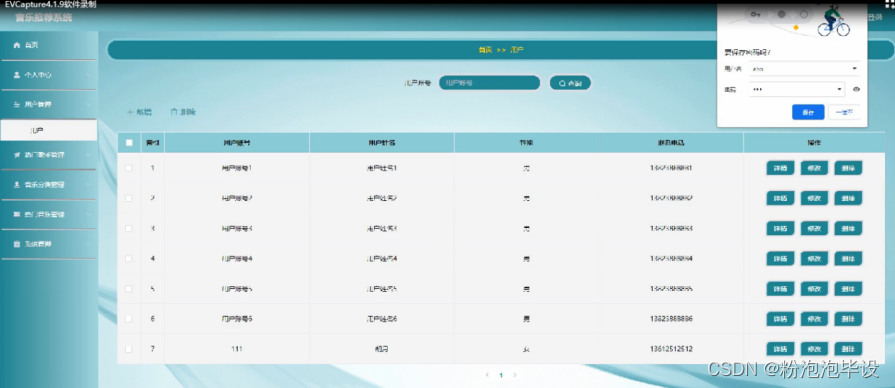
Task: Click phone number 13823888886
Action: click(x=671, y=318)
